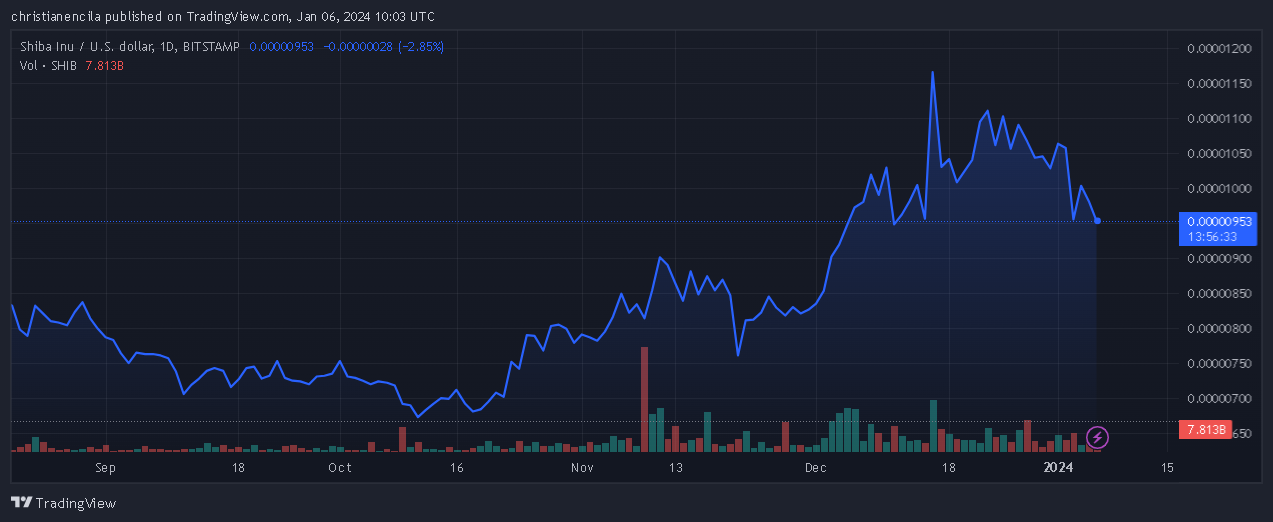This screenshot has height=522, width=1273.
Task: Select the Oct label on time axis
Action: pos(340,467)
